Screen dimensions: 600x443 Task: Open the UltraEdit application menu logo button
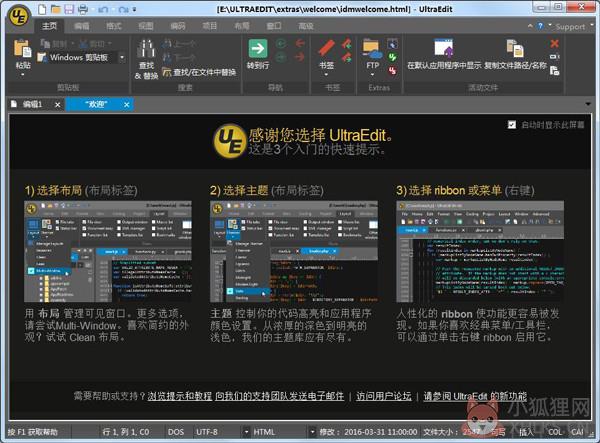(x=20, y=15)
